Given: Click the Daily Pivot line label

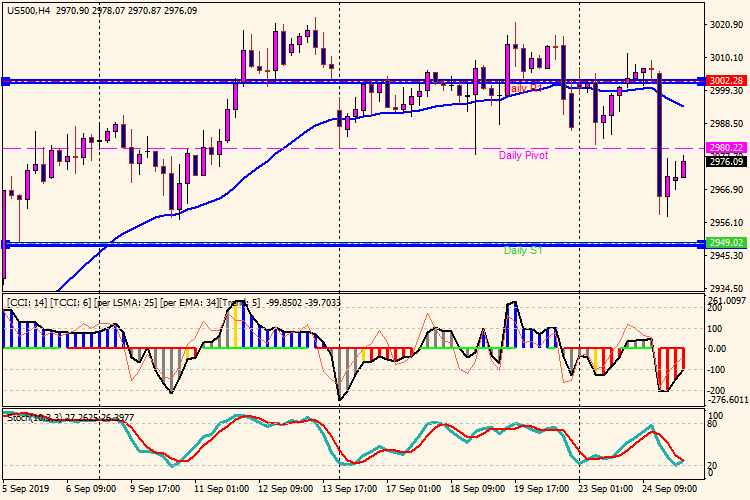Looking at the screenshot, I should click(x=523, y=156).
